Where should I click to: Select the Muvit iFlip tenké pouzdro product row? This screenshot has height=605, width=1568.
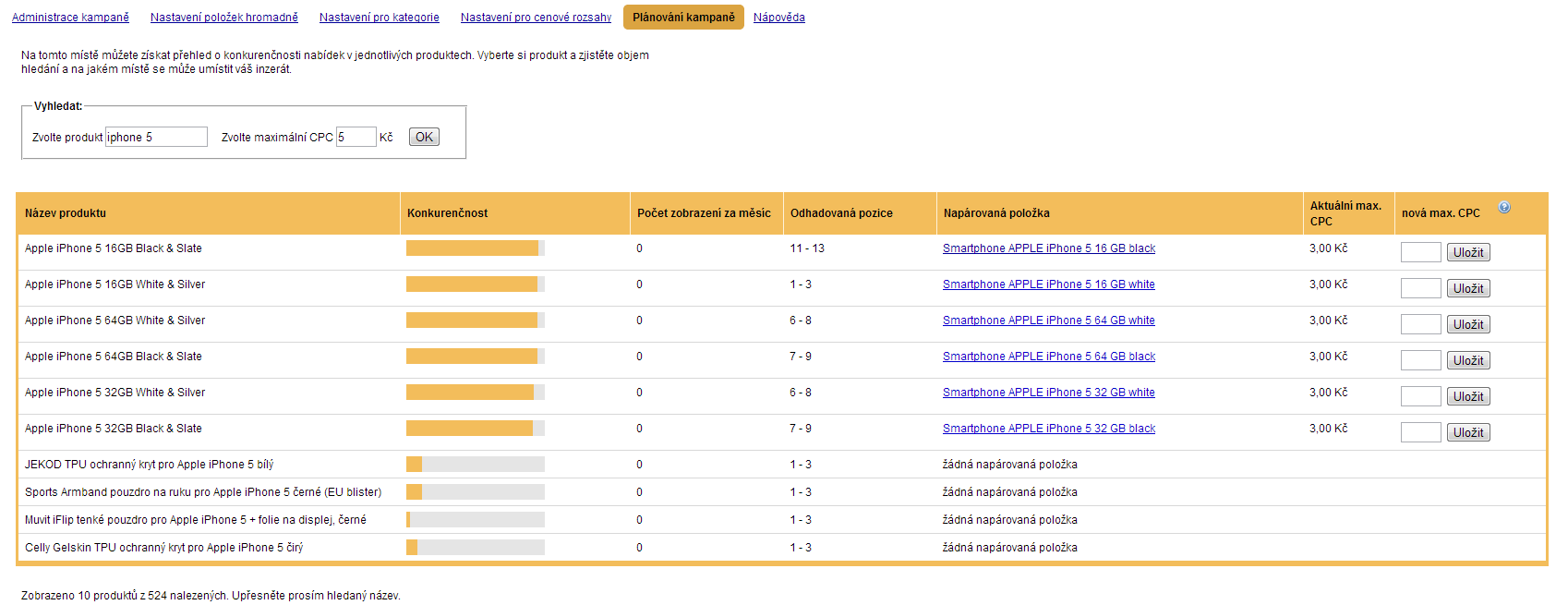click(x=781, y=520)
